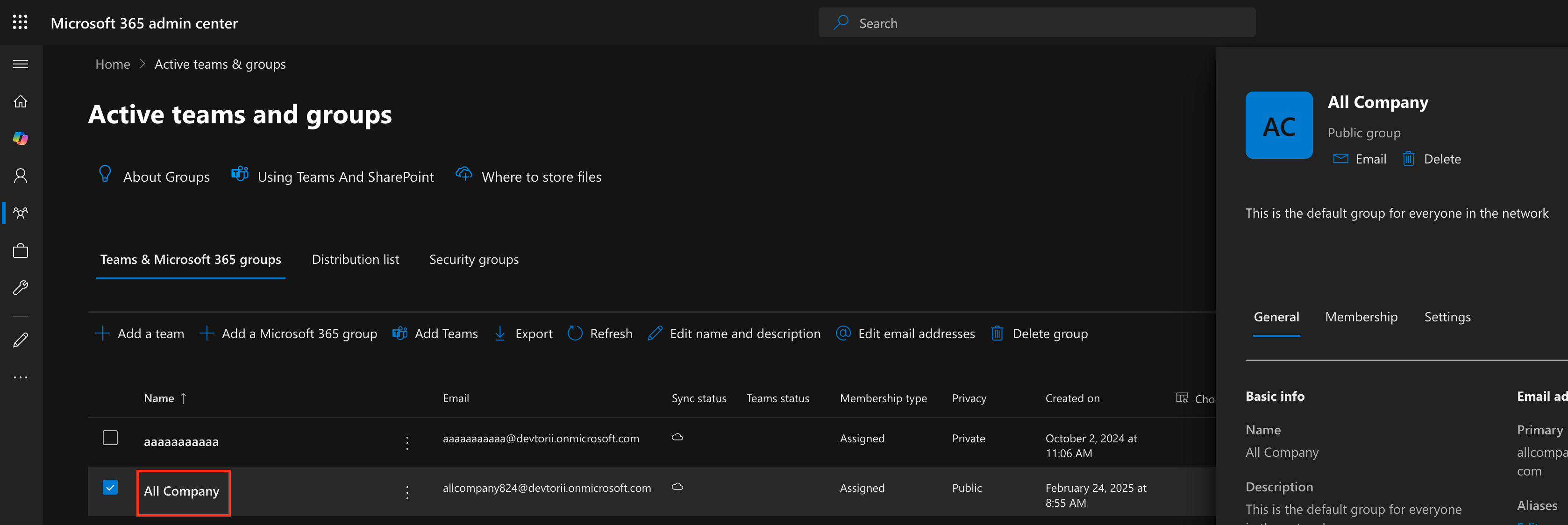Toggle the navigation menu hamburger icon
Image resolution: width=1568 pixels, height=525 pixels.
pyautogui.click(x=21, y=64)
